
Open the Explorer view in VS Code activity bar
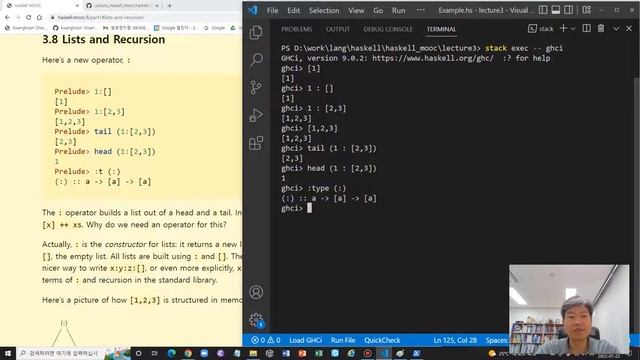[x=256, y=33]
